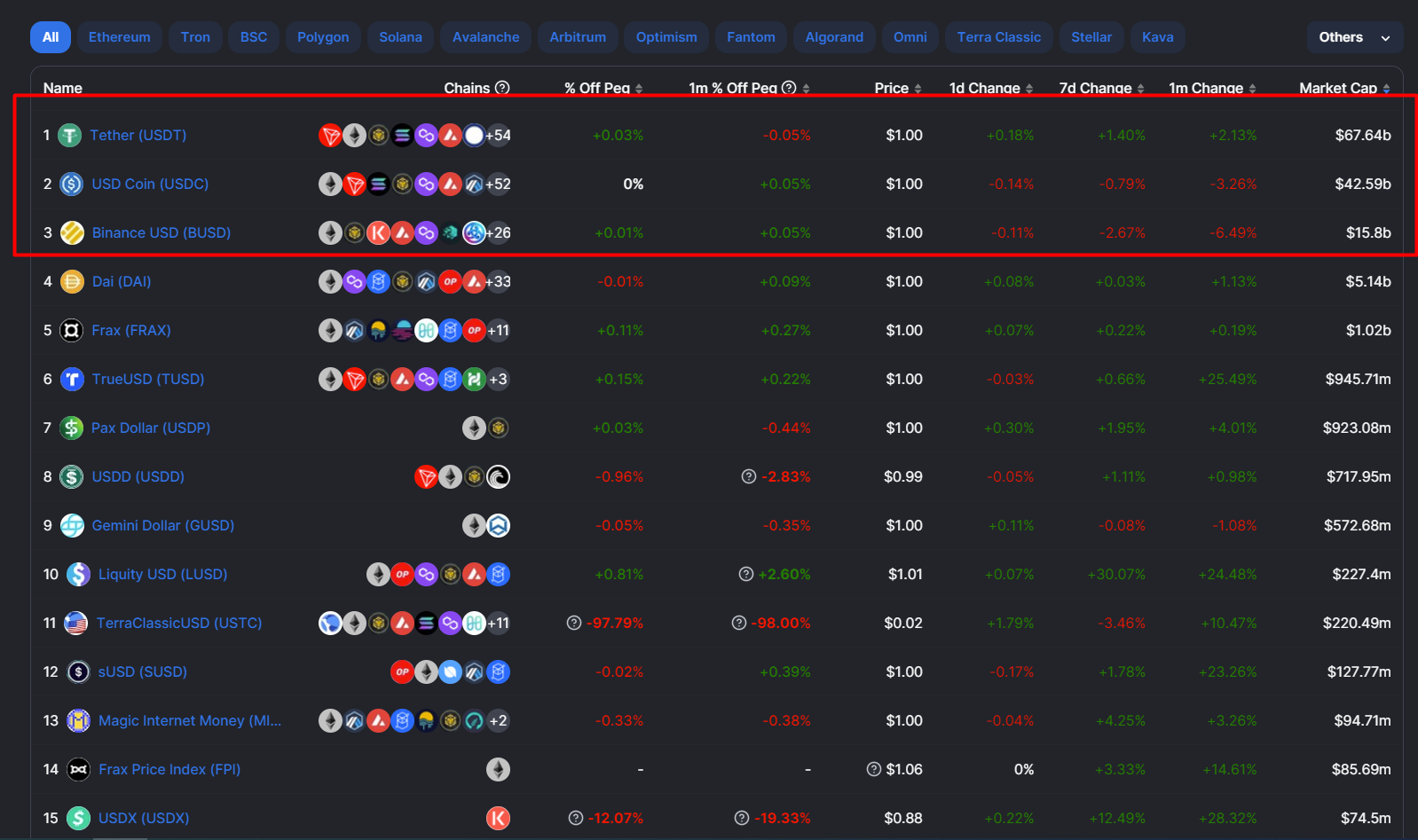Filter stablecoins by Optimism chain

click(666, 37)
